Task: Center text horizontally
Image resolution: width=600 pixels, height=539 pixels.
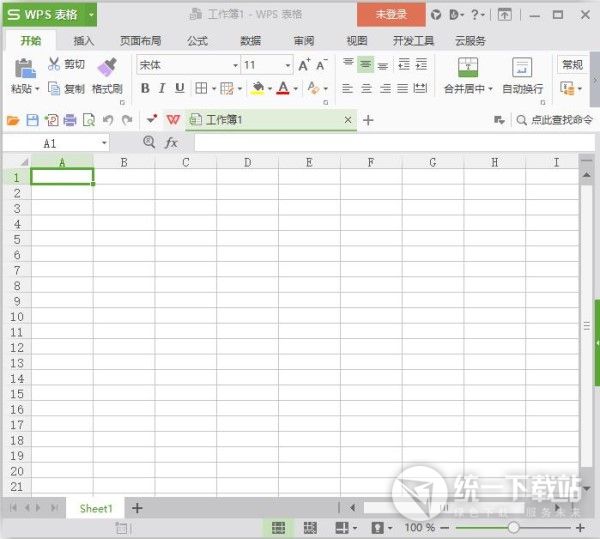Action: click(x=366, y=89)
